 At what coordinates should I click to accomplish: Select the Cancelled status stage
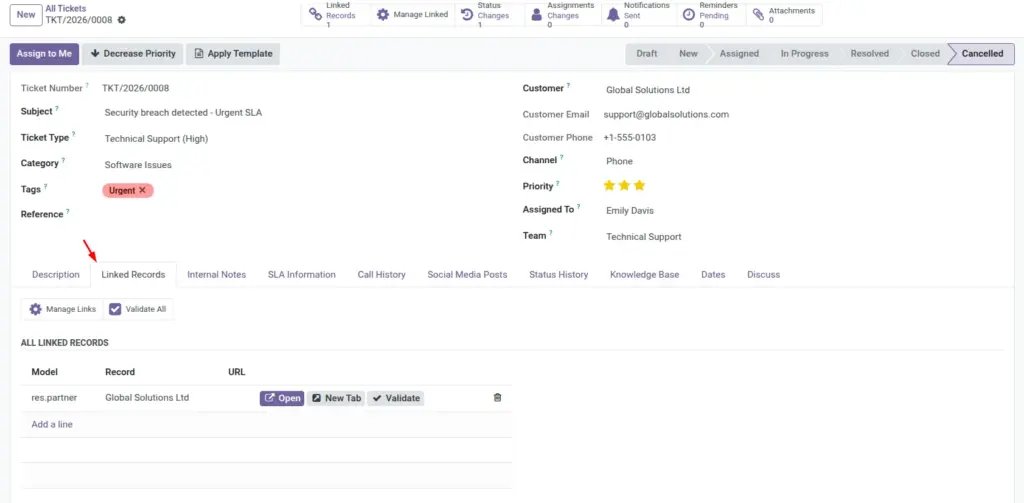pyautogui.click(x=982, y=54)
